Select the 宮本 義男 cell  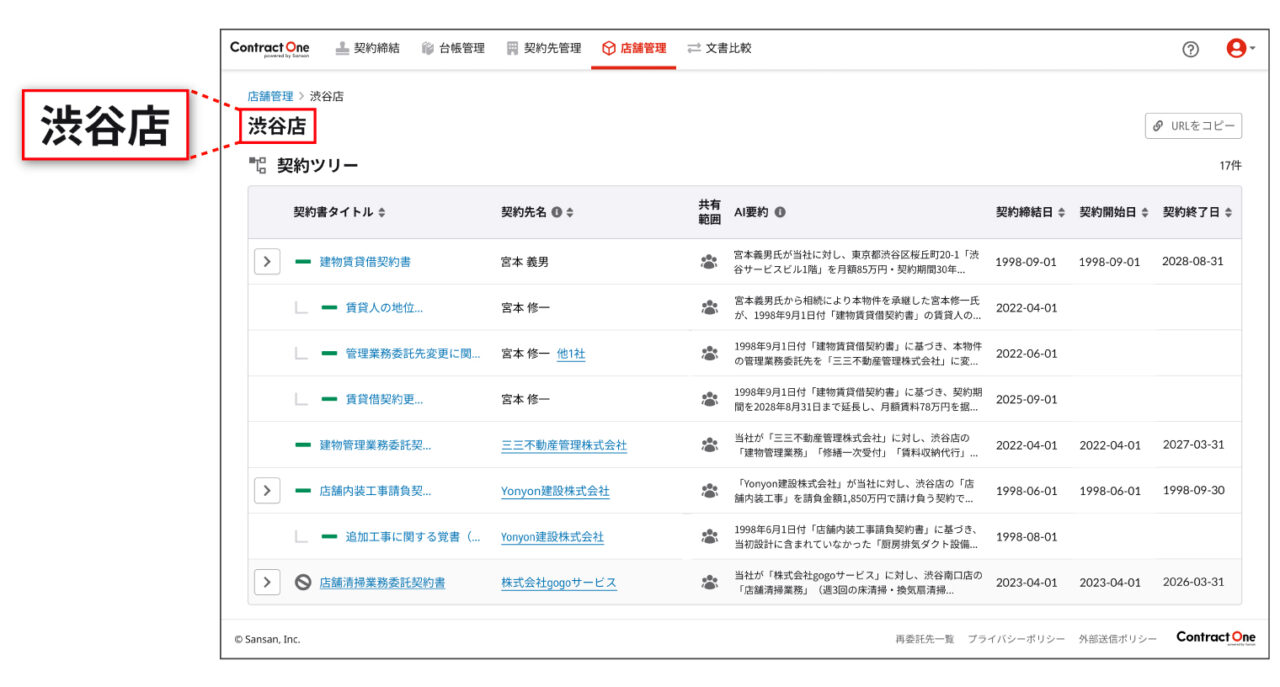(525, 262)
